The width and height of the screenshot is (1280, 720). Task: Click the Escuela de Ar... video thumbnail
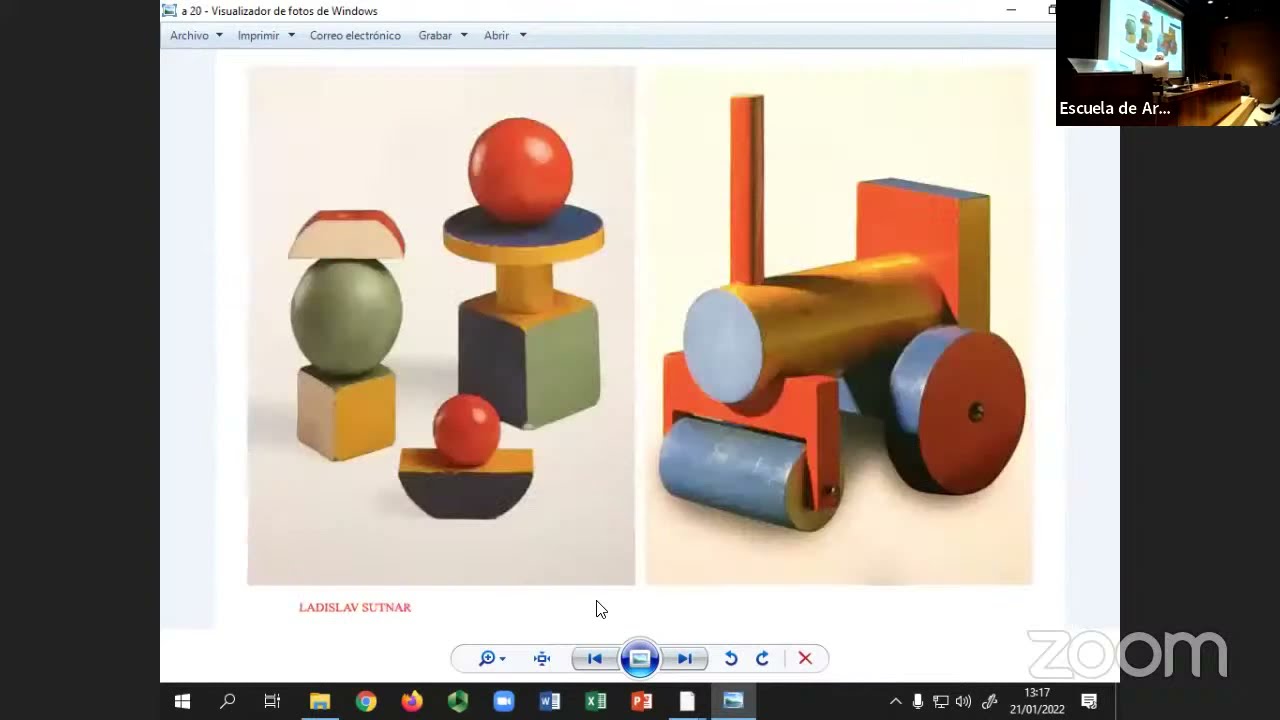[1168, 63]
